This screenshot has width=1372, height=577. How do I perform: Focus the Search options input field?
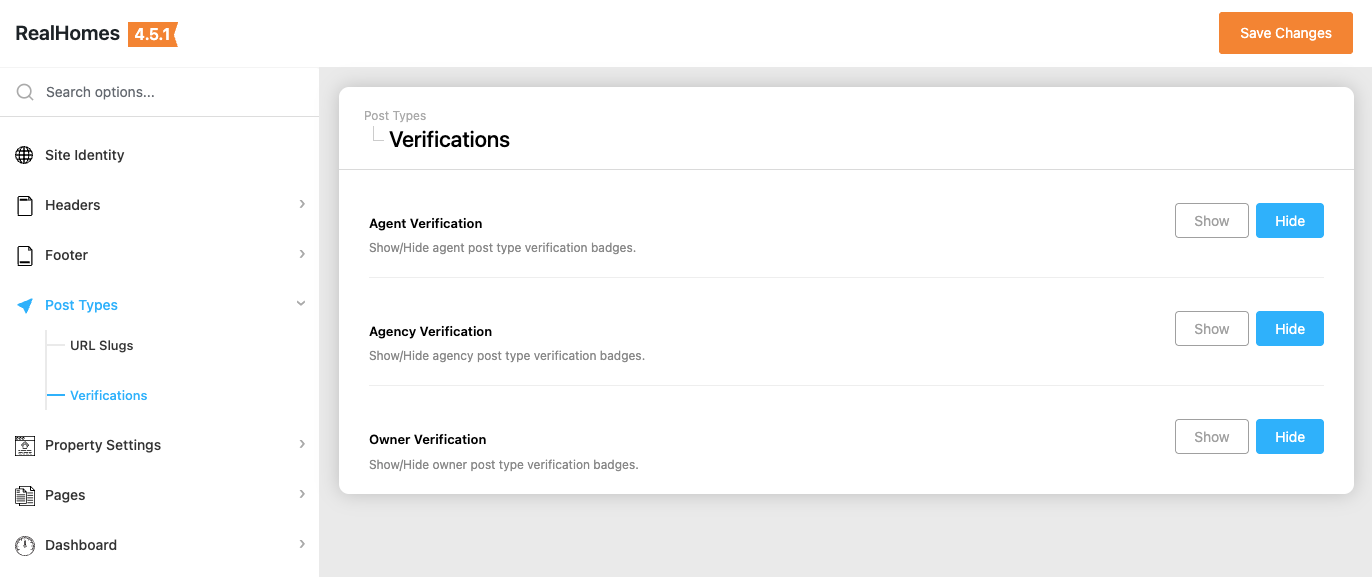(170, 92)
